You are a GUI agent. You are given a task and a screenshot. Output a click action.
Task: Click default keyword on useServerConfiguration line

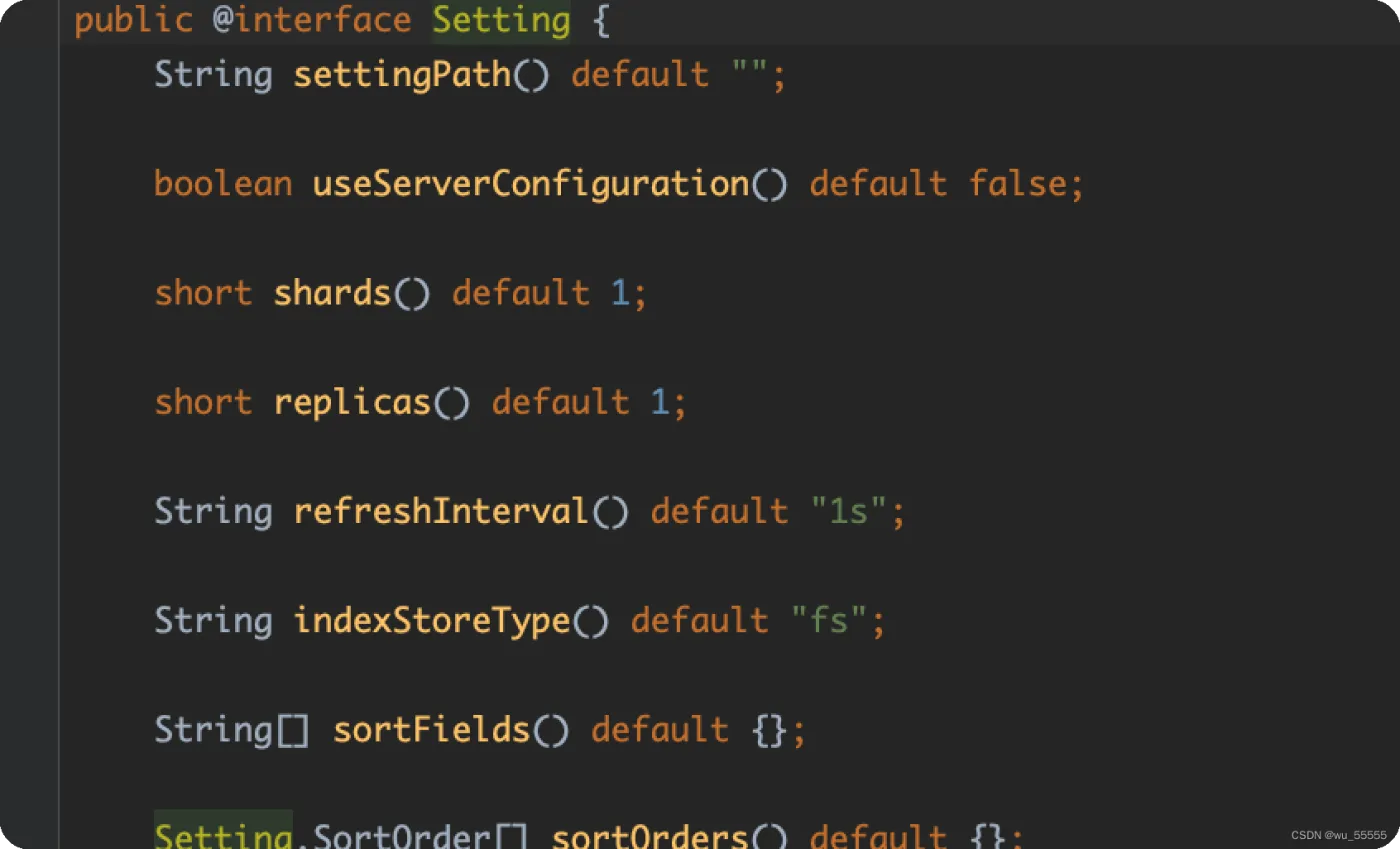point(878,184)
